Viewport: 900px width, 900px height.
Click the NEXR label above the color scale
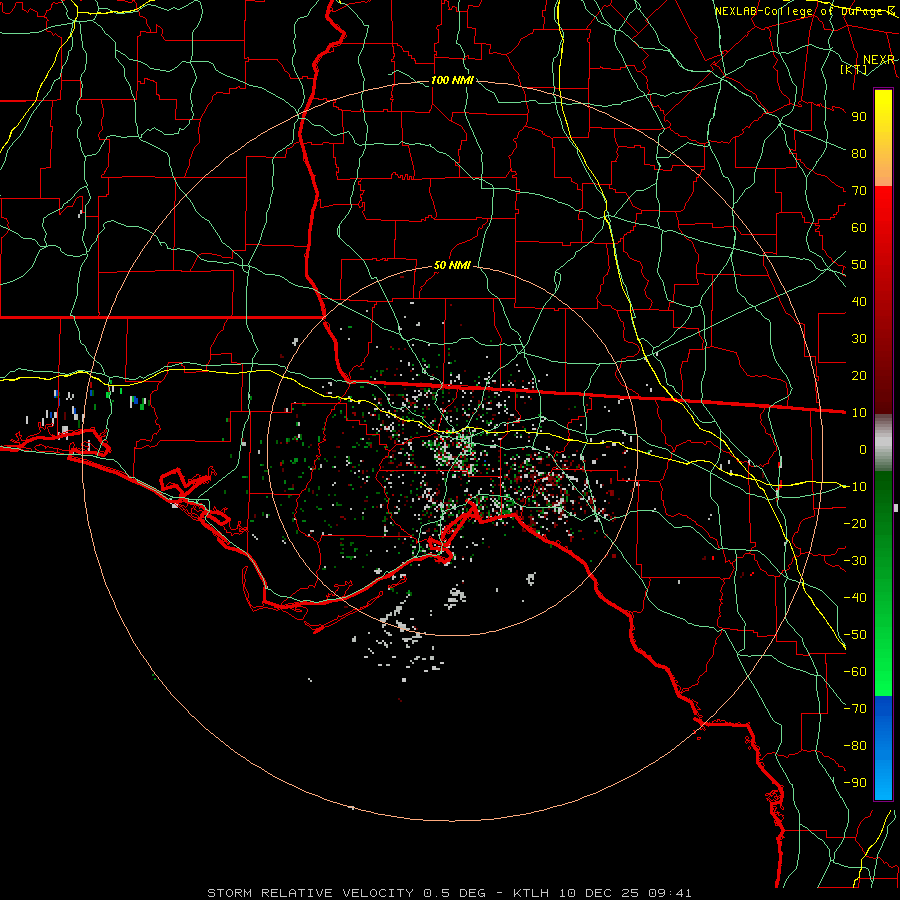(879, 60)
